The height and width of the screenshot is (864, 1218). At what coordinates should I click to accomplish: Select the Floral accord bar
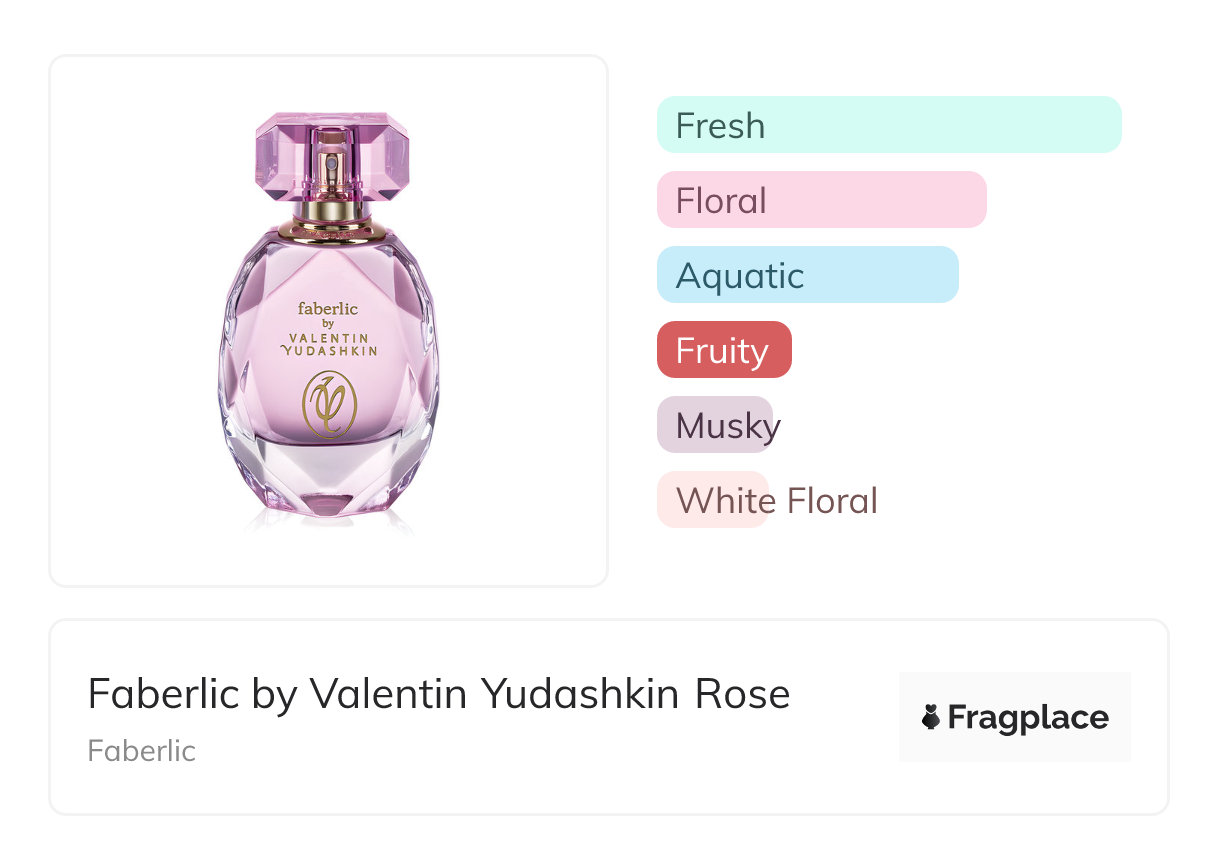click(821, 200)
